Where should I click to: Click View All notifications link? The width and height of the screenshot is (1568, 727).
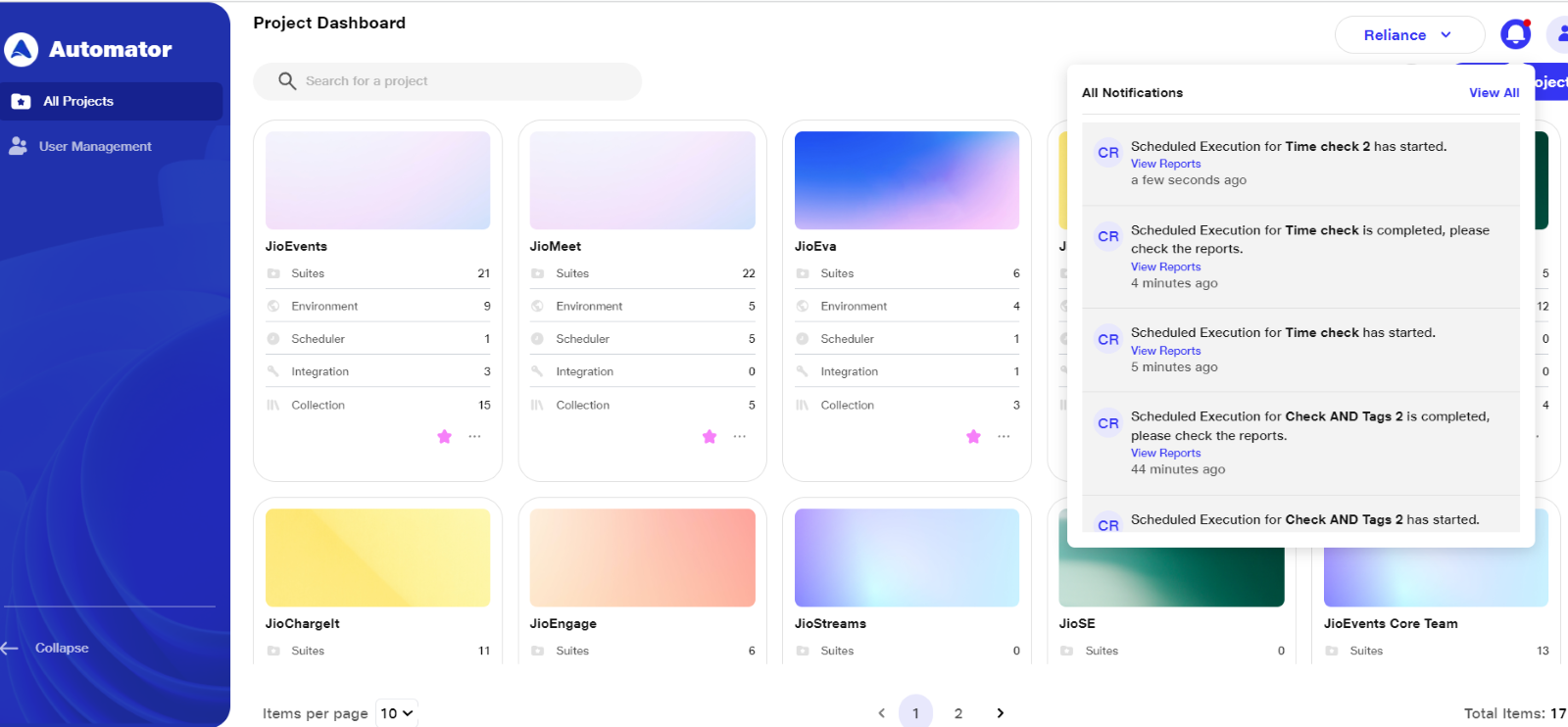tap(1494, 93)
